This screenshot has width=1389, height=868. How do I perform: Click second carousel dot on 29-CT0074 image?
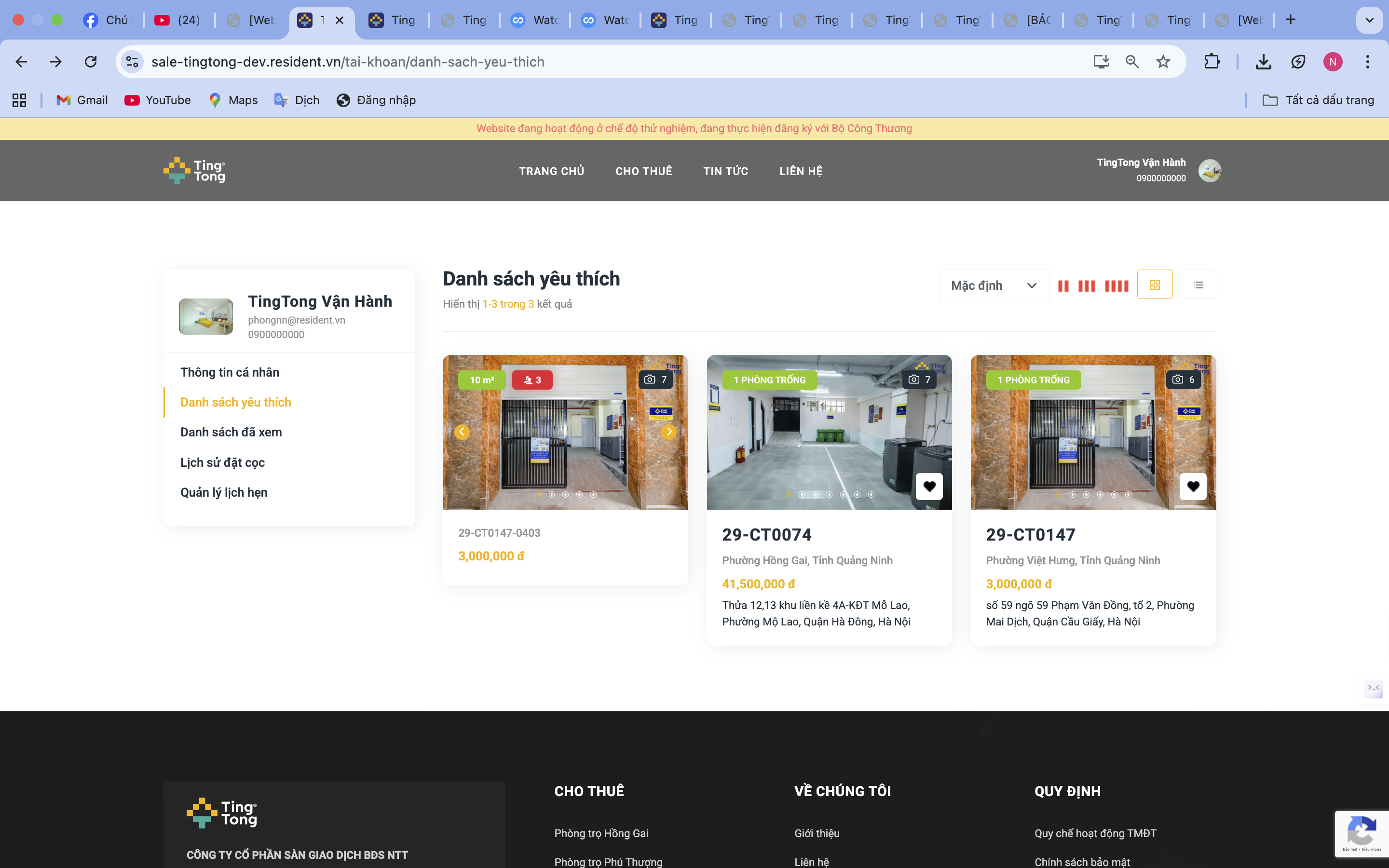pos(802,494)
